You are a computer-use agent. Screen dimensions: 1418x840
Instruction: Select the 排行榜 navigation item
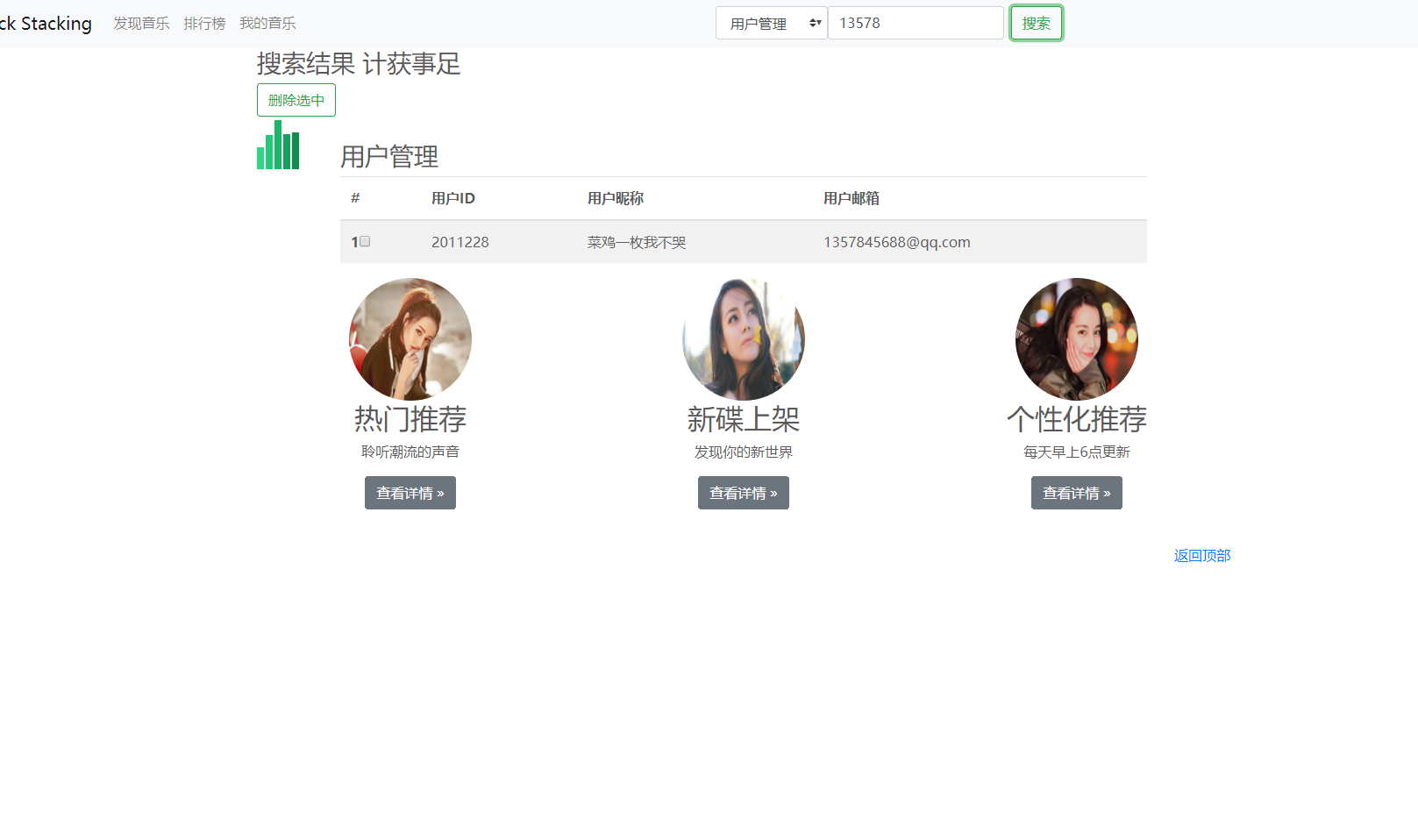(204, 23)
